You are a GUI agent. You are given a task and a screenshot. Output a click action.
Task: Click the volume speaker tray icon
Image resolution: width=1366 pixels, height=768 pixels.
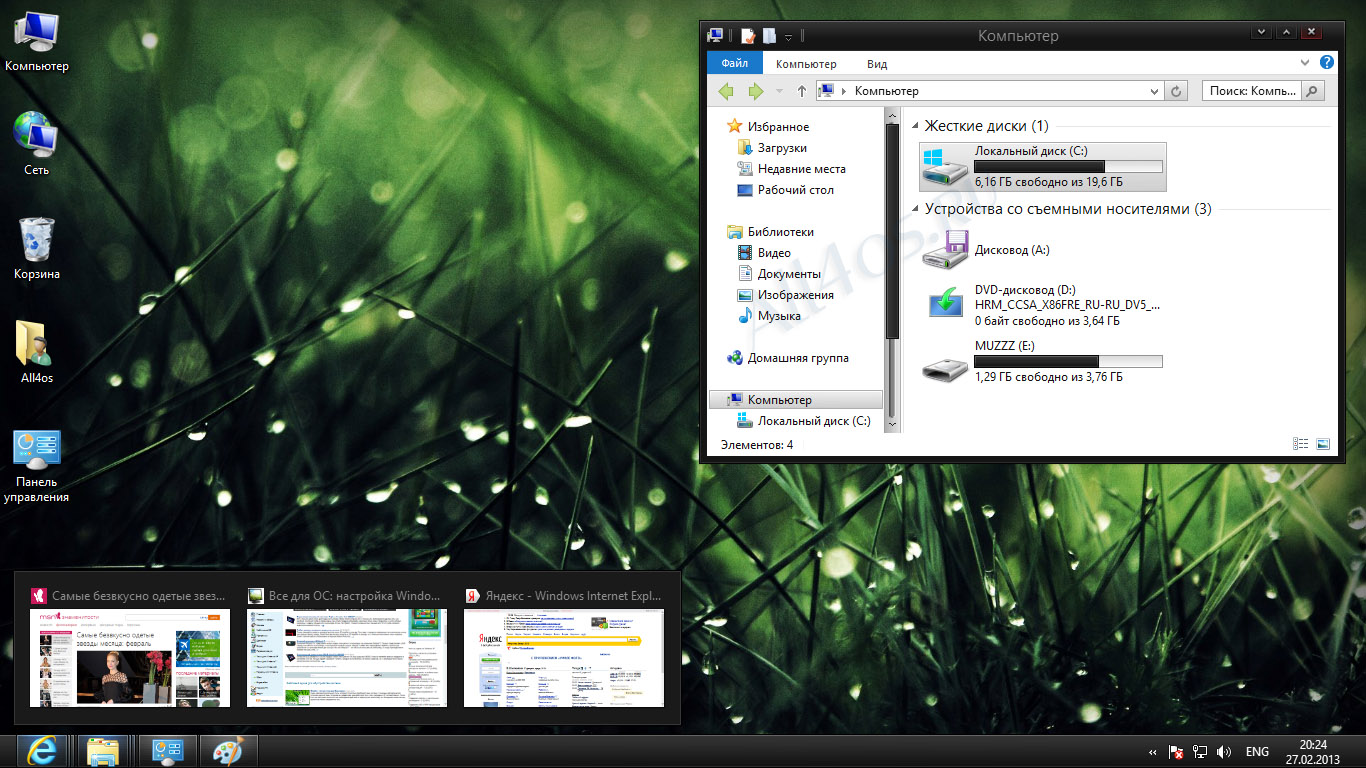(x=1224, y=752)
